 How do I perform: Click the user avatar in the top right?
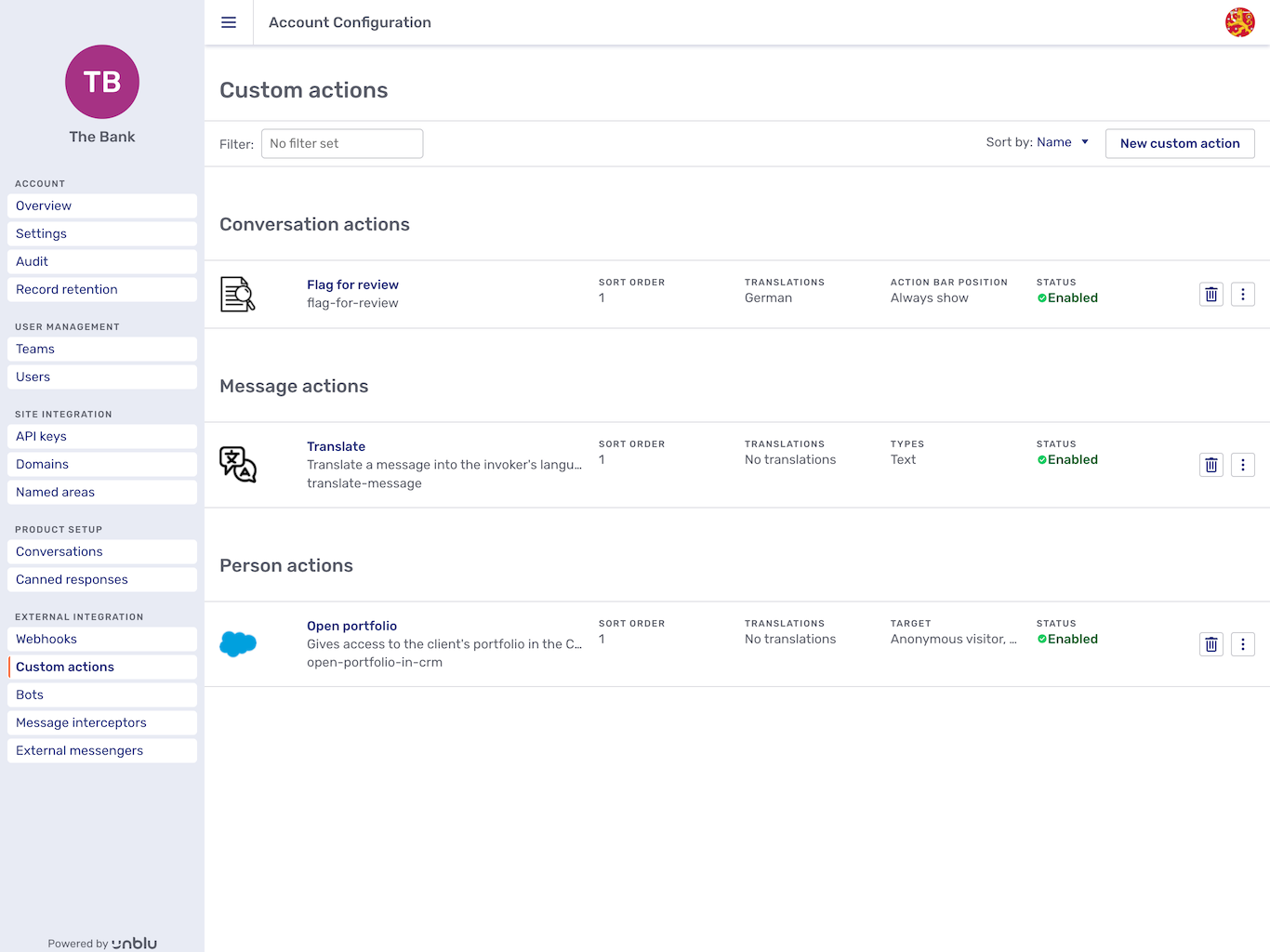(x=1241, y=21)
